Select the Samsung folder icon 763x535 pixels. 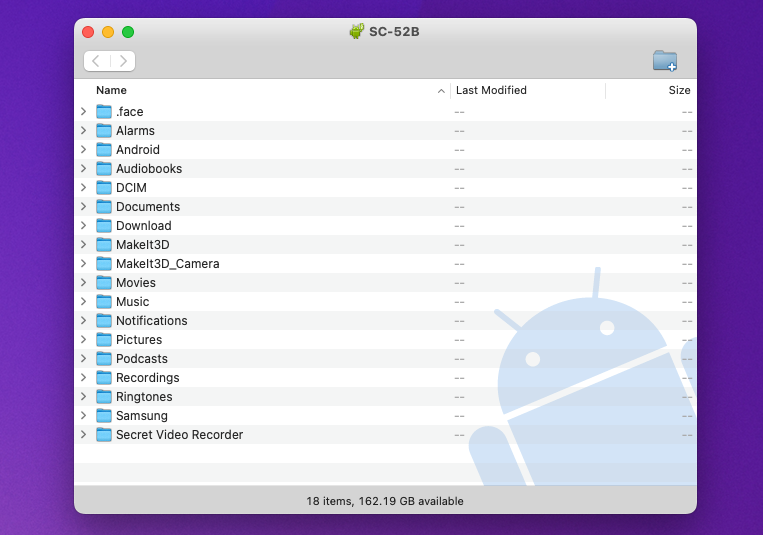[x=104, y=416]
